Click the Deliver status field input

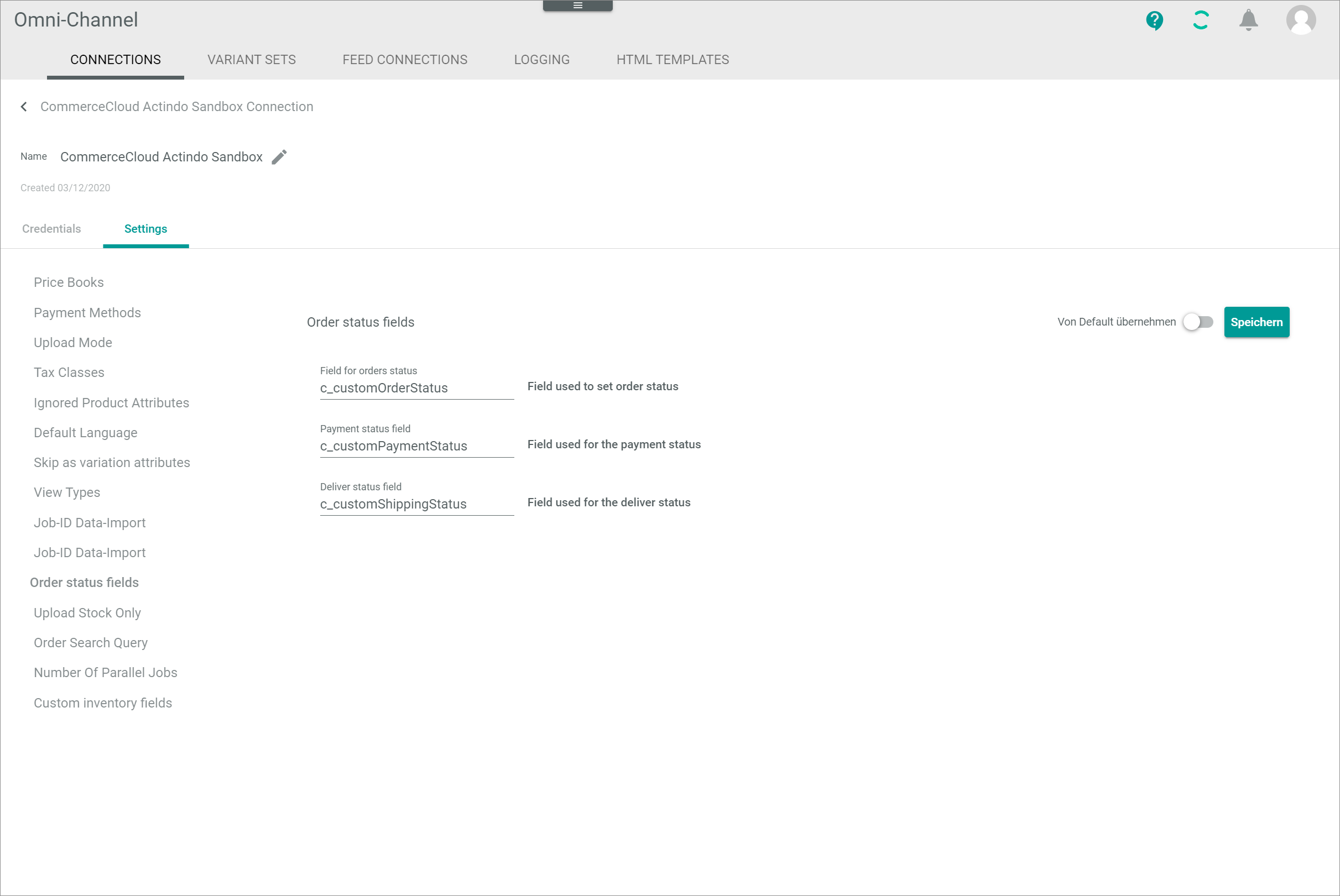(417, 504)
